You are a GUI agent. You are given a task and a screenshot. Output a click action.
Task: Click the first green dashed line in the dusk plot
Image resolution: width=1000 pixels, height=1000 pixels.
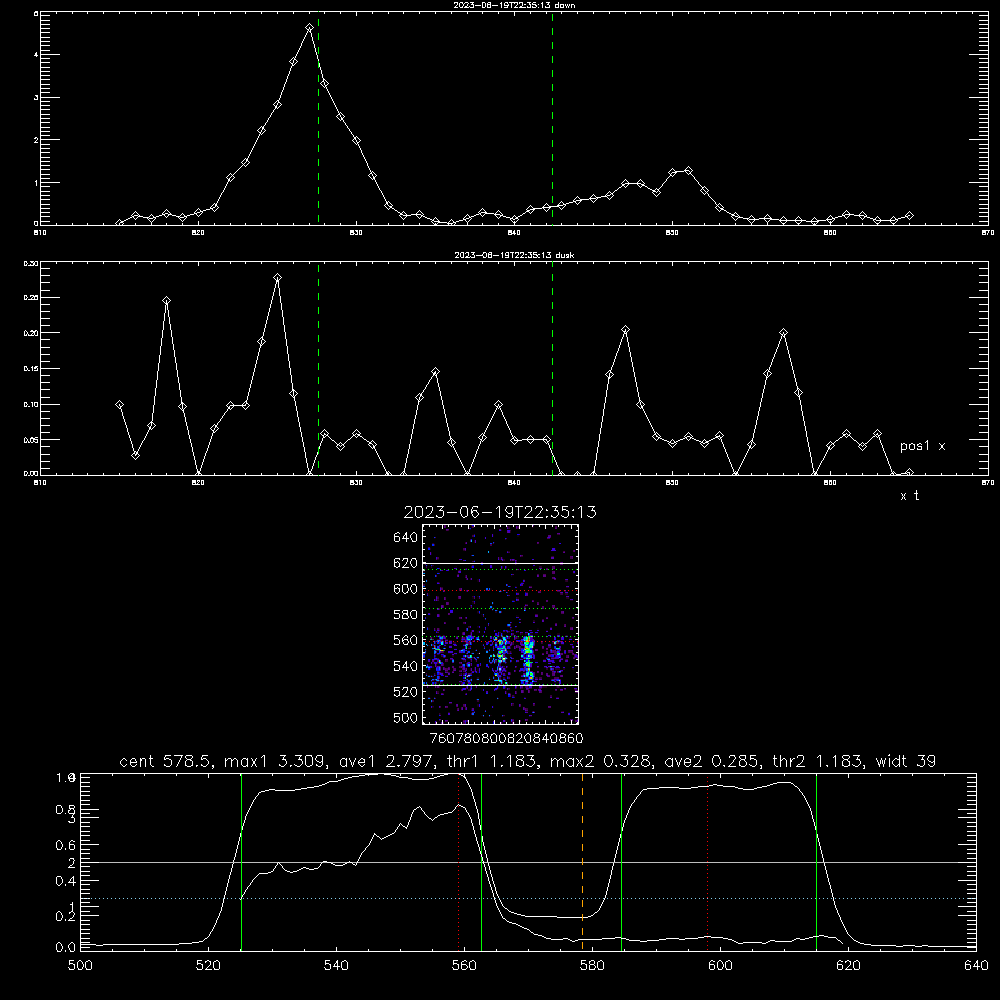click(x=318, y=368)
